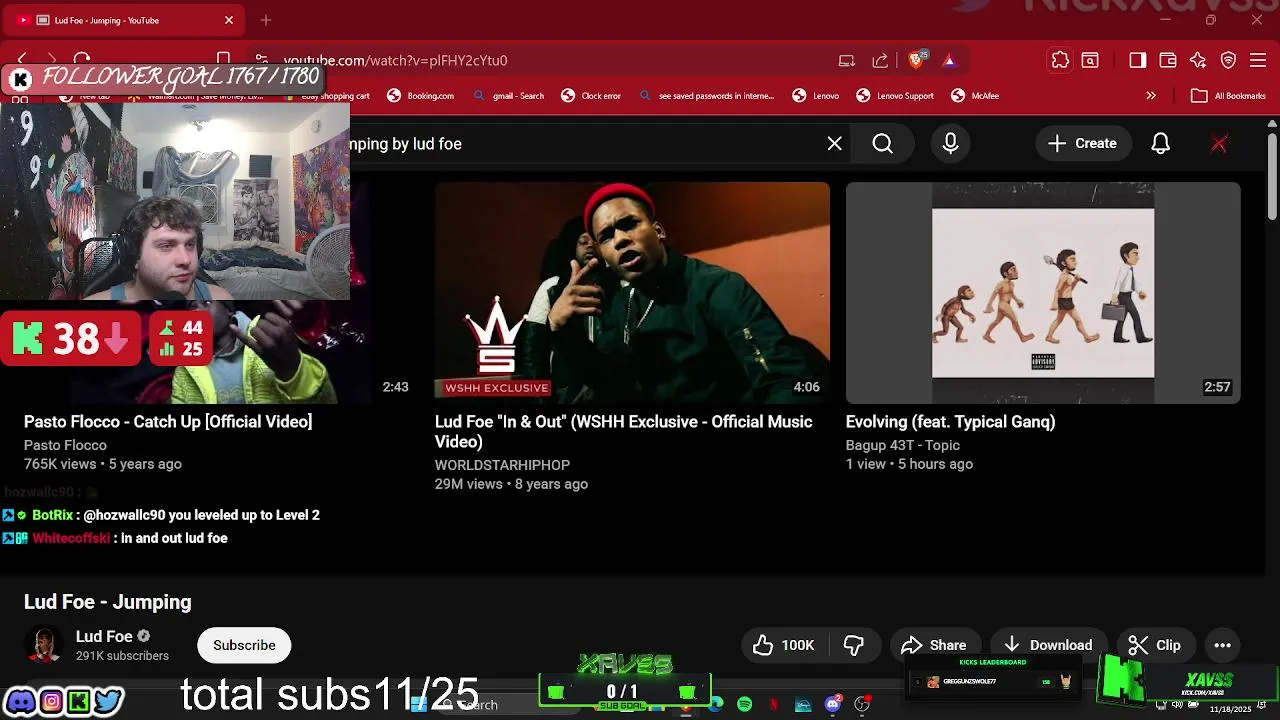1280x720 pixels.
Task: Open YouTube notifications bell
Action: [x=1160, y=144]
